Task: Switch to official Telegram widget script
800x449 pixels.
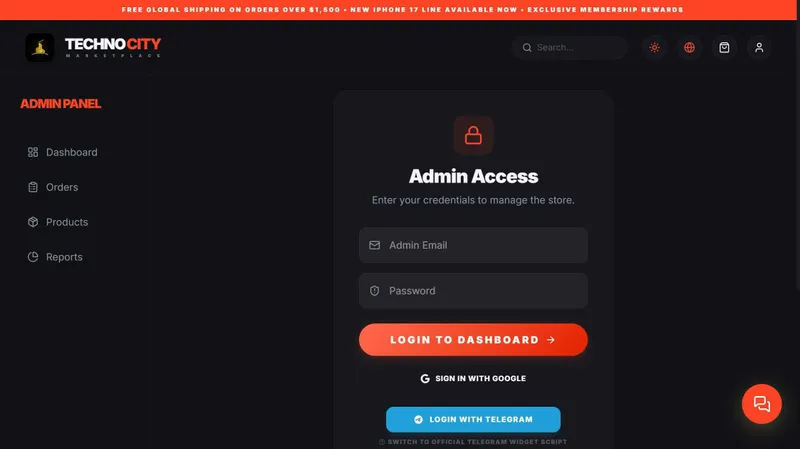Action: point(473,442)
